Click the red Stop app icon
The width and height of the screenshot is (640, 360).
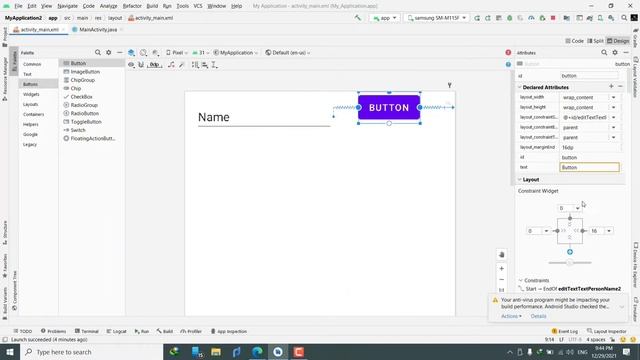[x=553, y=18]
